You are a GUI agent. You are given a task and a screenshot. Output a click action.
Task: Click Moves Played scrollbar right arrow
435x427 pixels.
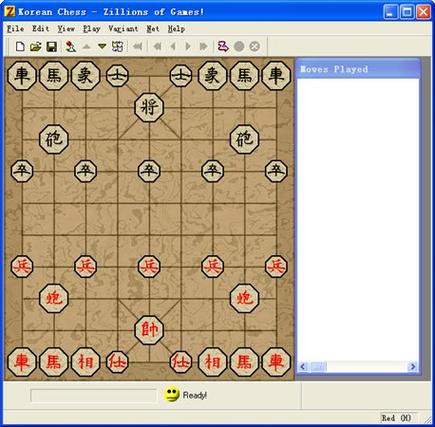413,367
